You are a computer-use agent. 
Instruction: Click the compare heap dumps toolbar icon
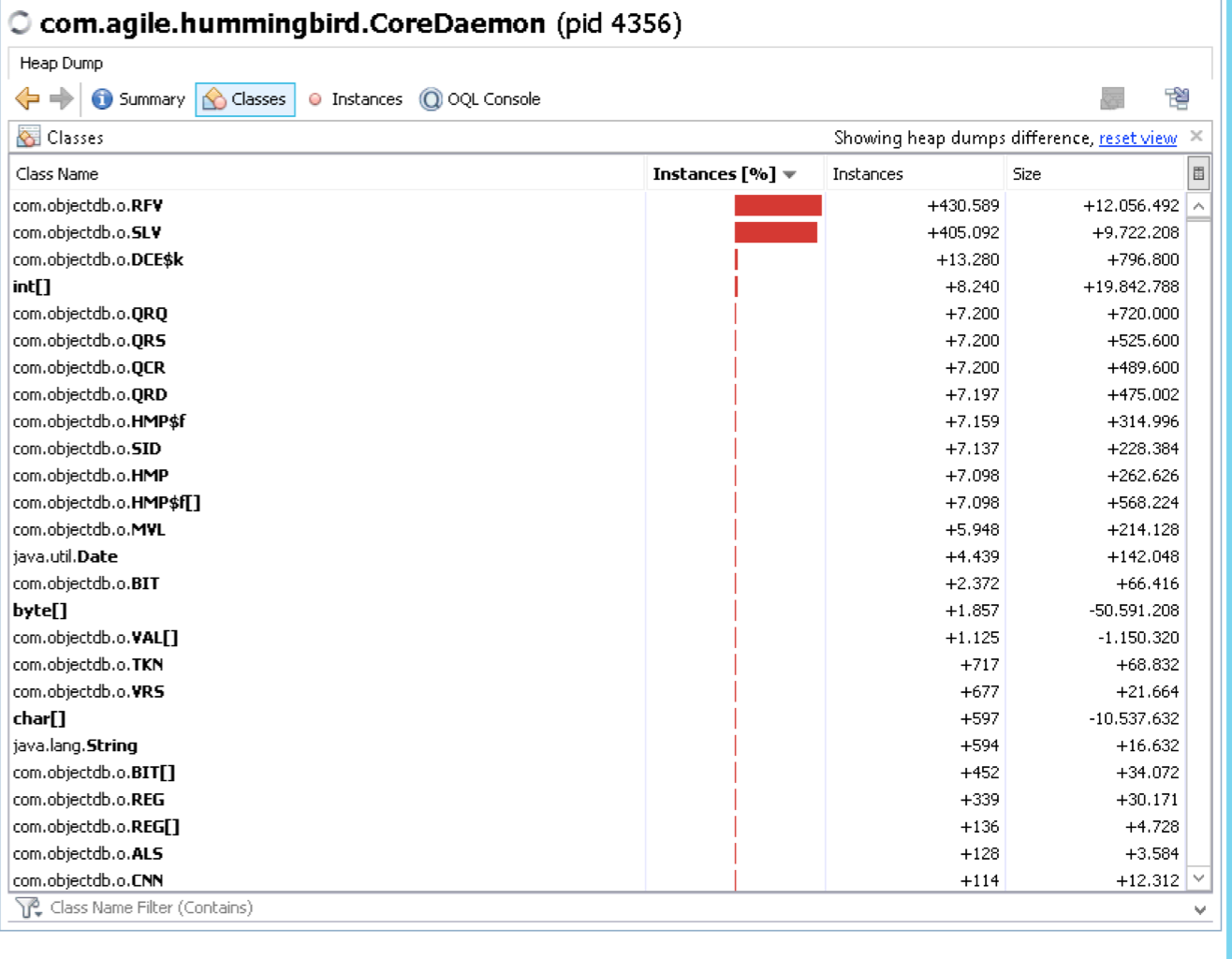point(1177,98)
